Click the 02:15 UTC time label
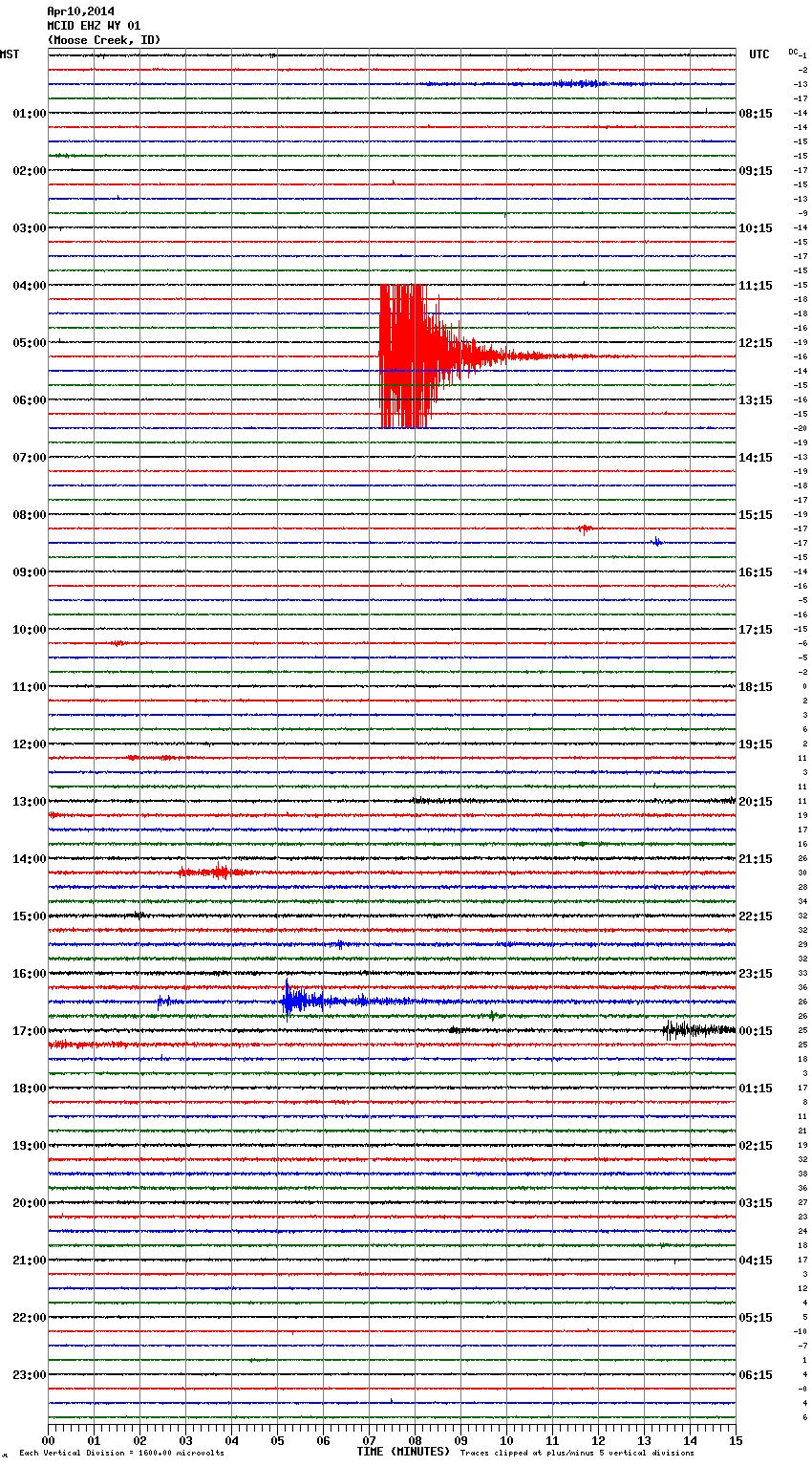This screenshot has height=1466, width=812. pyautogui.click(x=756, y=1146)
